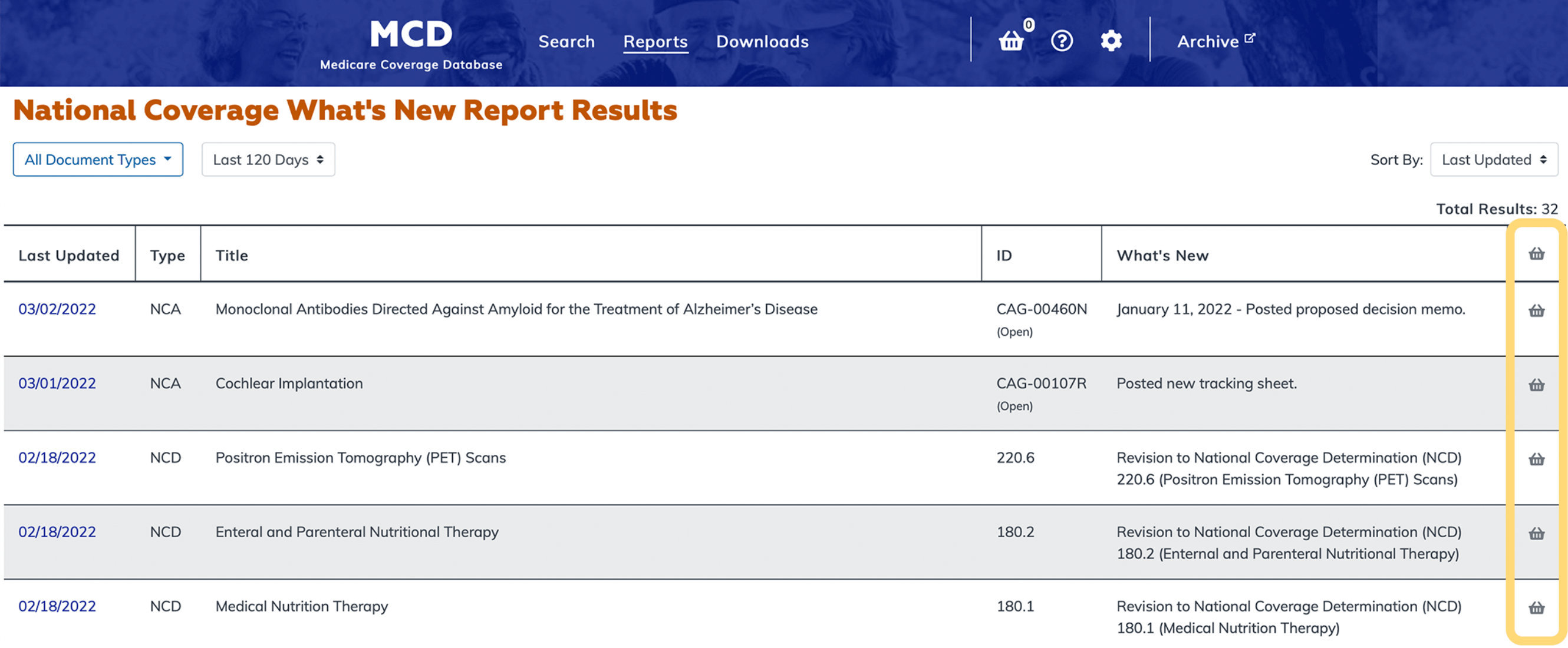The image size is (1568, 648).
Task: Add PET Scans row to basket
Action: pos(1536,459)
